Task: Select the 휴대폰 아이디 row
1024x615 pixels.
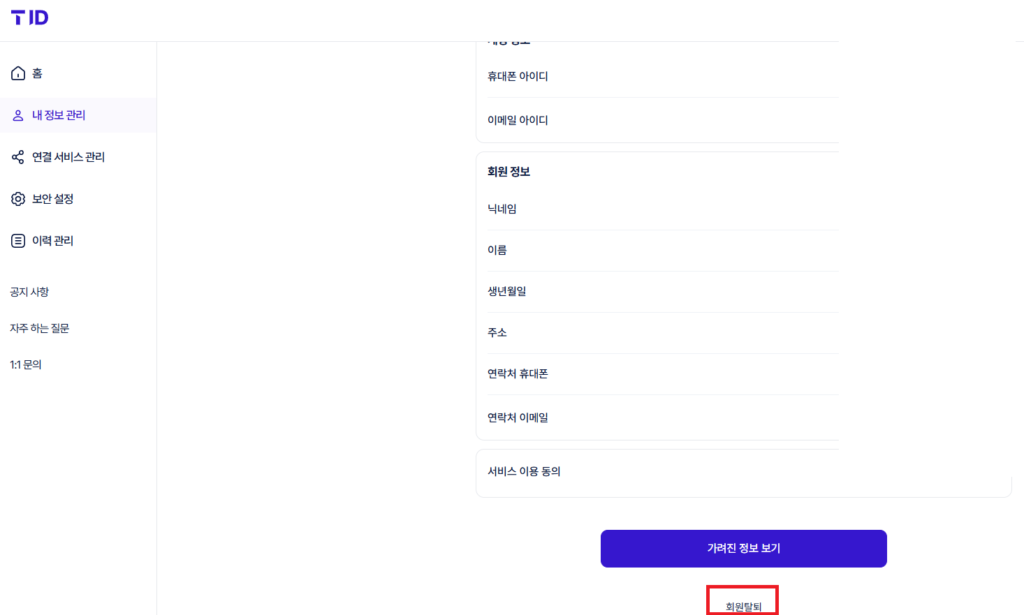Action: 663,76
